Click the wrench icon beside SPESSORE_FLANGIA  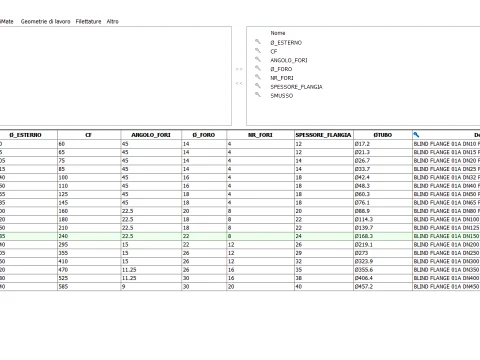[258, 86]
